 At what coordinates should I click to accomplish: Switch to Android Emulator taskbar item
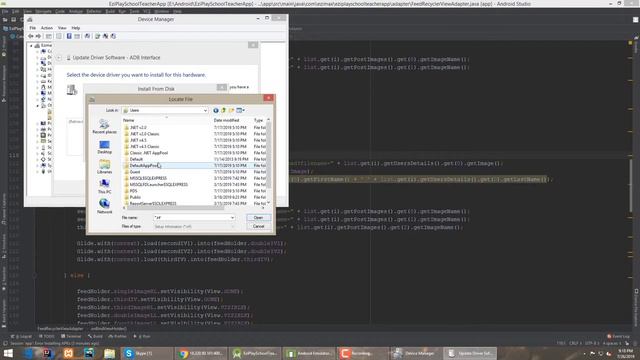309,353
